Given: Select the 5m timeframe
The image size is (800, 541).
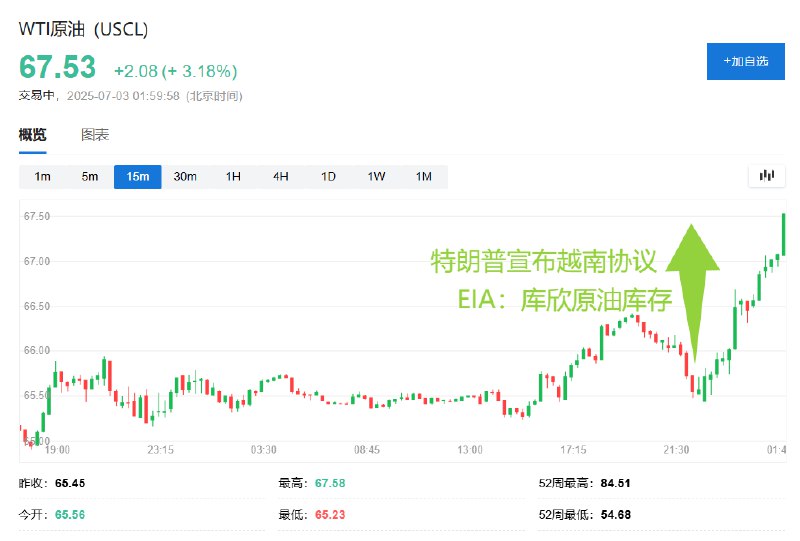Looking at the screenshot, I should click(90, 177).
